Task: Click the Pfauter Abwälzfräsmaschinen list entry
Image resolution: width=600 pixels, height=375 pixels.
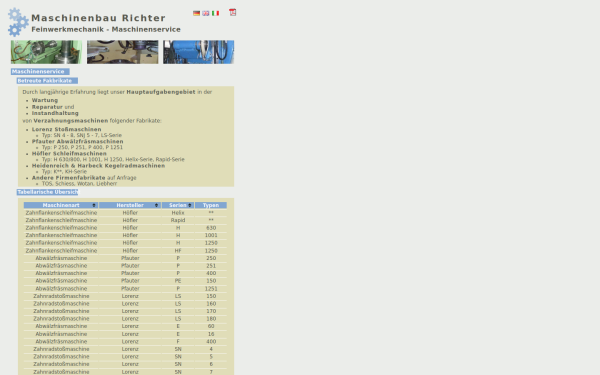Action: (x=78, y=142)
